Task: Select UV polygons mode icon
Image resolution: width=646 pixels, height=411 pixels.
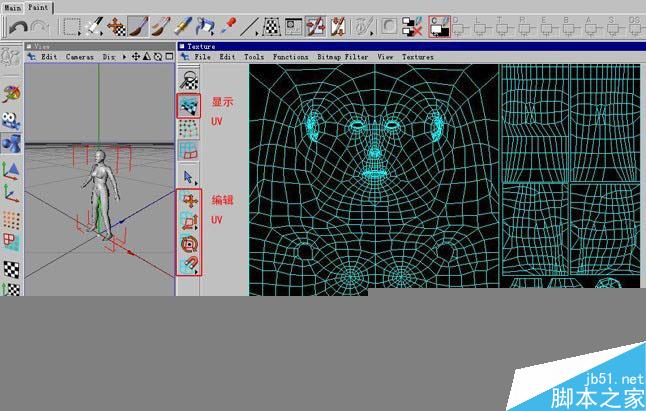Action: click(x=189, y=150)
